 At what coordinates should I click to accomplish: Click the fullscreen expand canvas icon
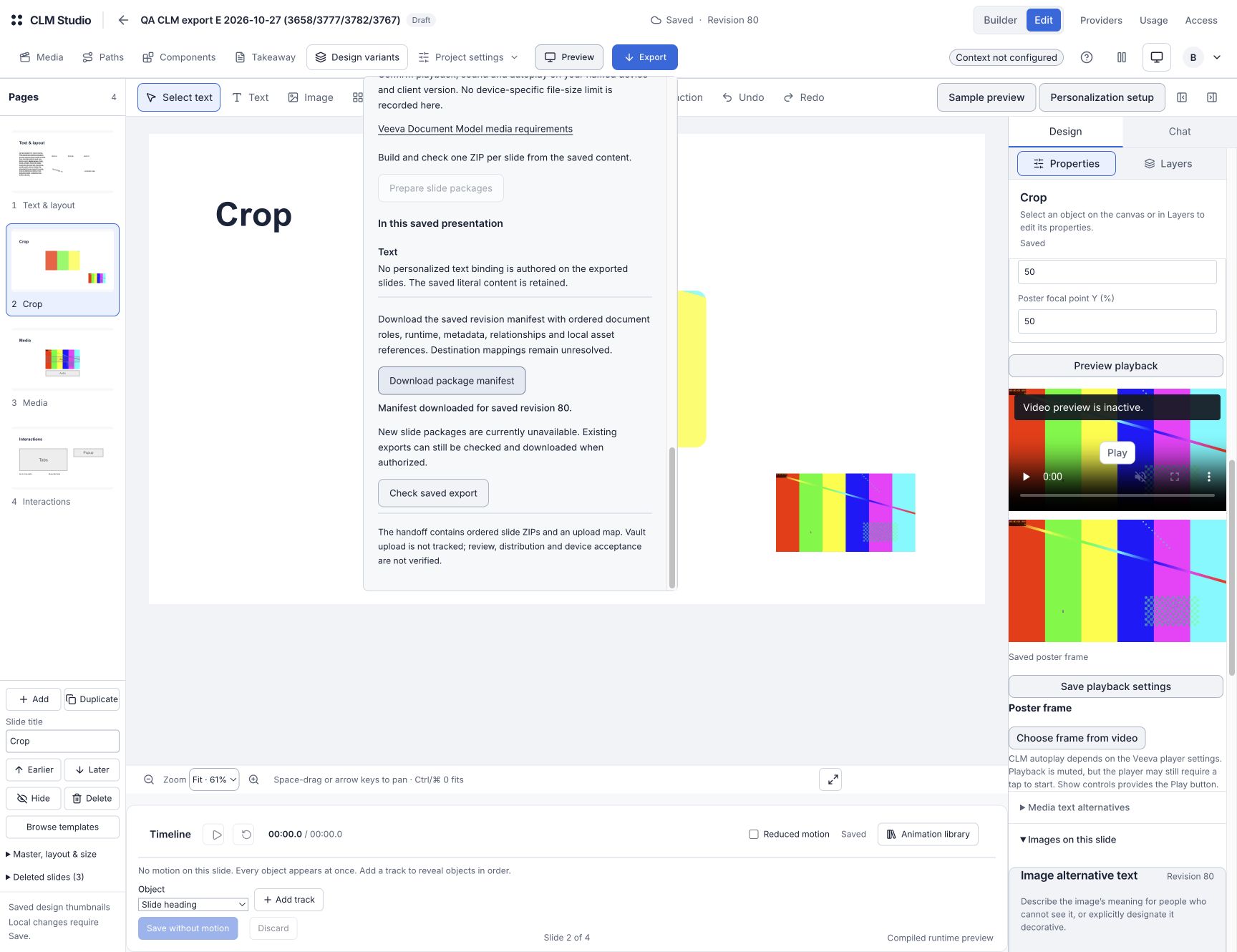830,779
